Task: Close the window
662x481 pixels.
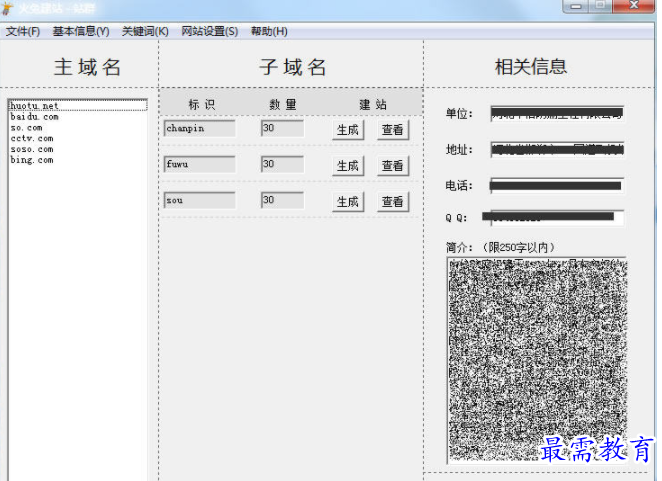Action: click(x=633, y=6)
